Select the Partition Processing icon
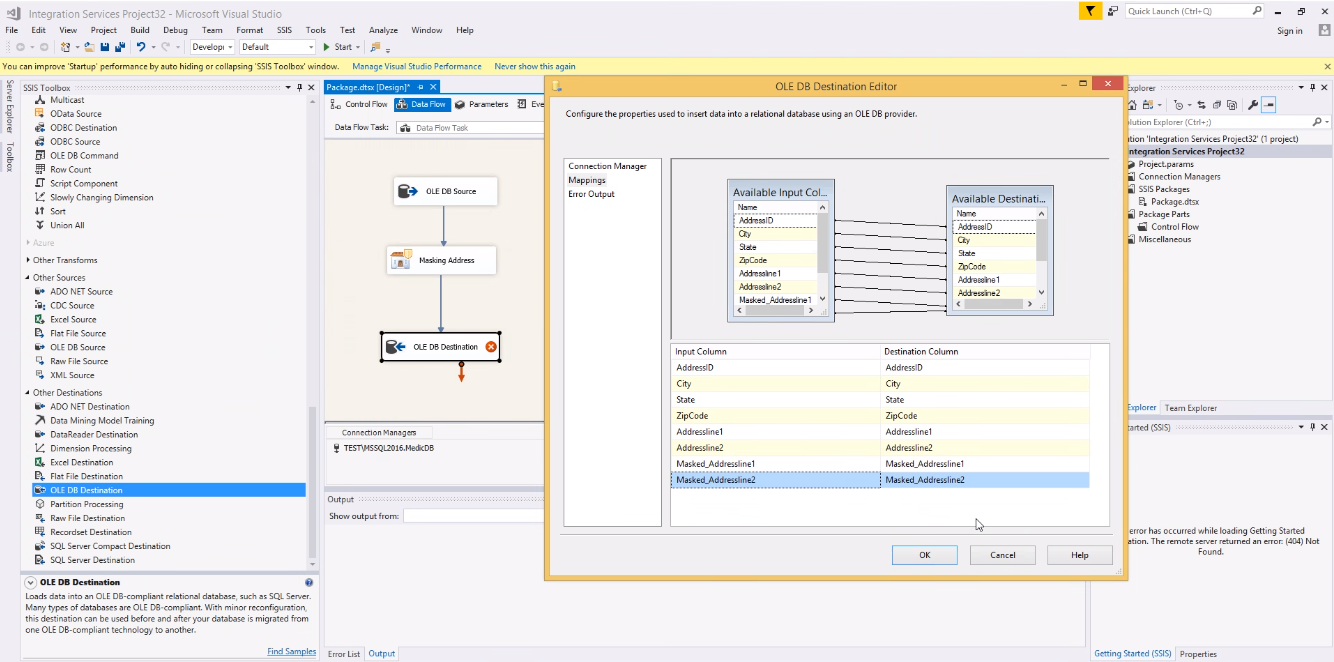 pos(40,505)
